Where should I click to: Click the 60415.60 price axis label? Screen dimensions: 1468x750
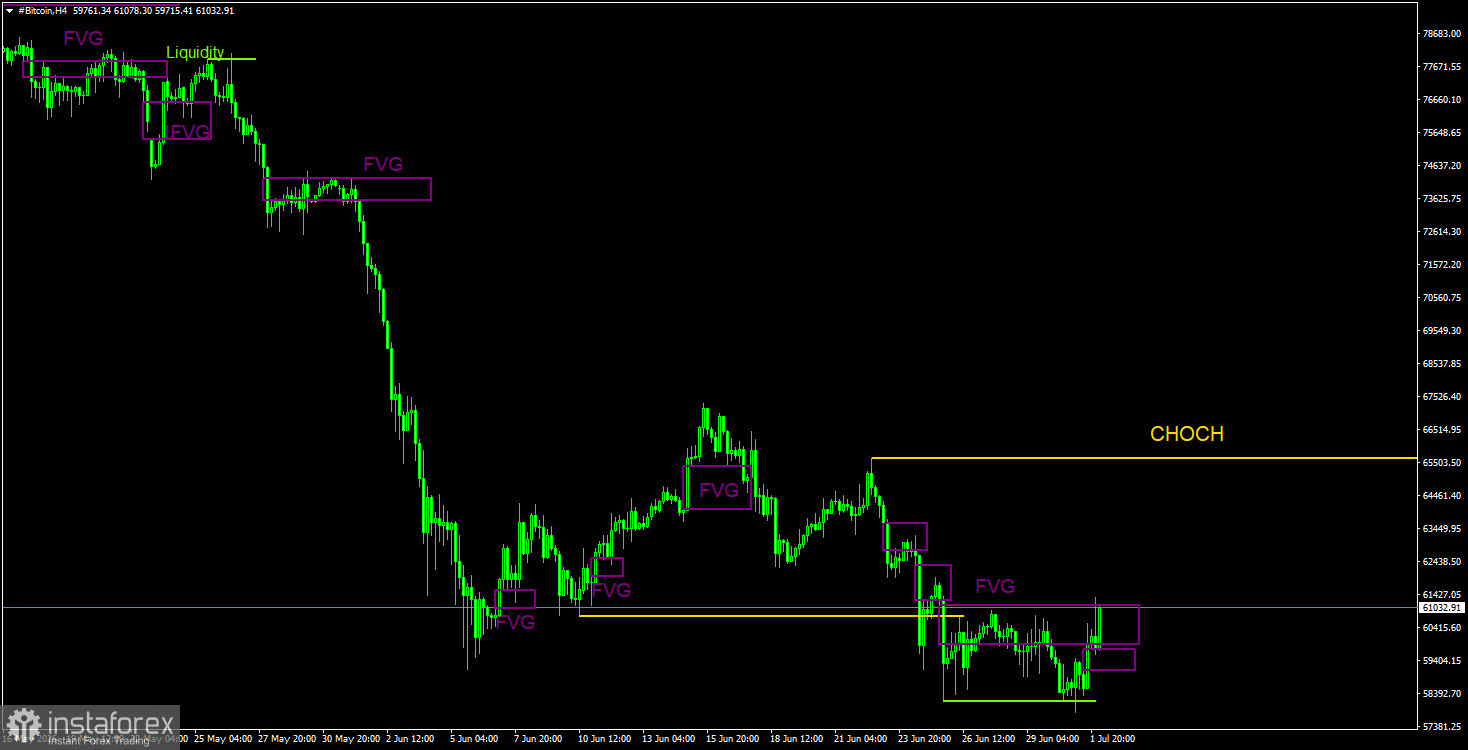(1442, 627)
